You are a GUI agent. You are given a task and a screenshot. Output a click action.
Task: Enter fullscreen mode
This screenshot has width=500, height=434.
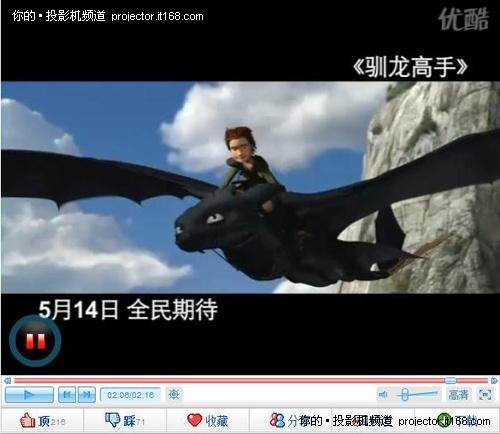click(x=485, y=395)
